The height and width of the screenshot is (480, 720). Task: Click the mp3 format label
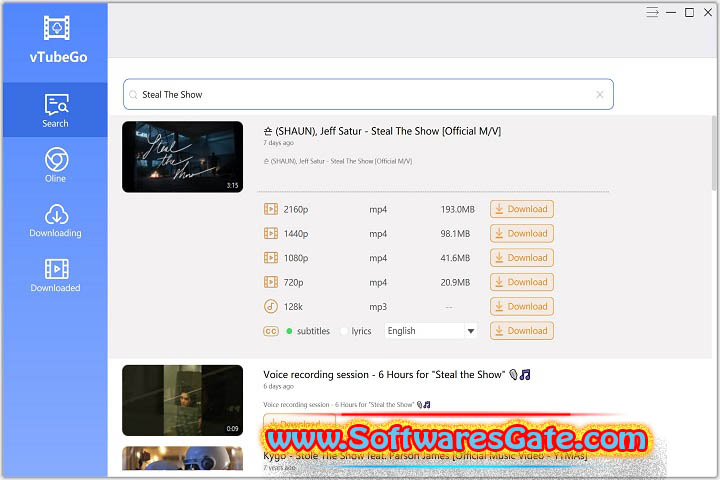tap(378, 307)
